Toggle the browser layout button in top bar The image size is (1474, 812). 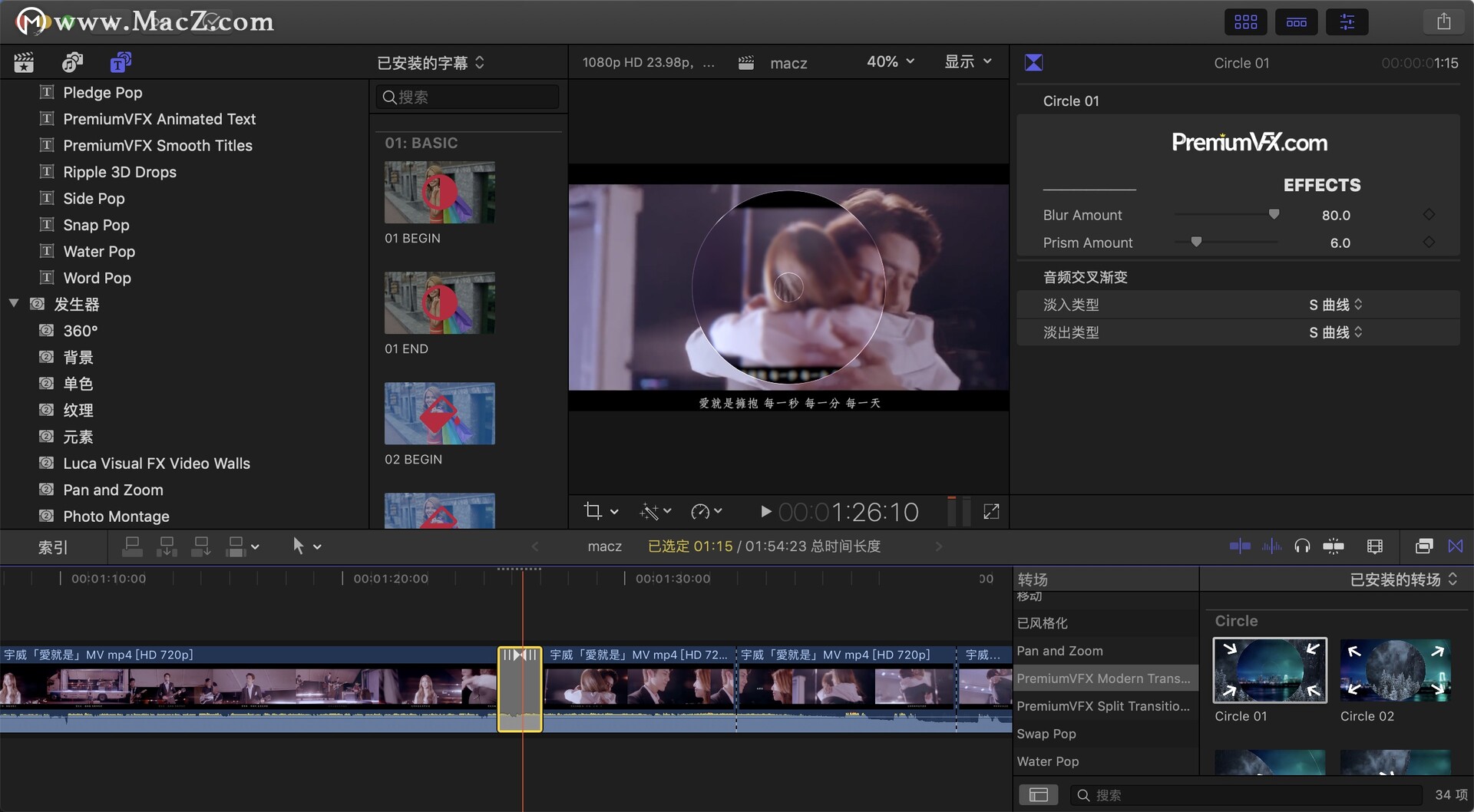1245,21
